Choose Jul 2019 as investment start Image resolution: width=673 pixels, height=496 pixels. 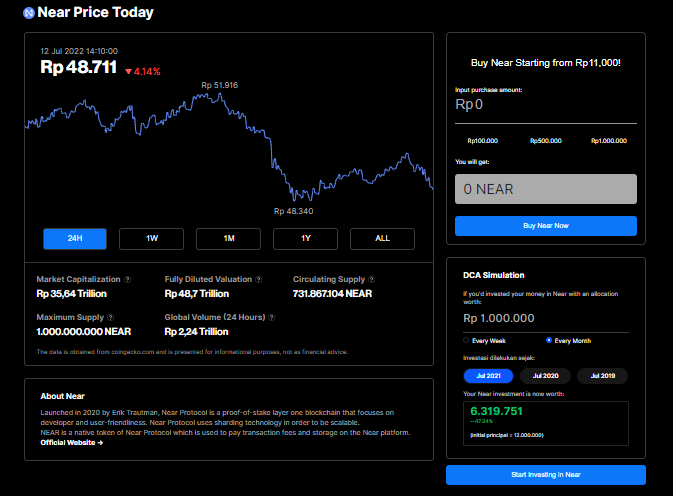[x=603, y=376]
